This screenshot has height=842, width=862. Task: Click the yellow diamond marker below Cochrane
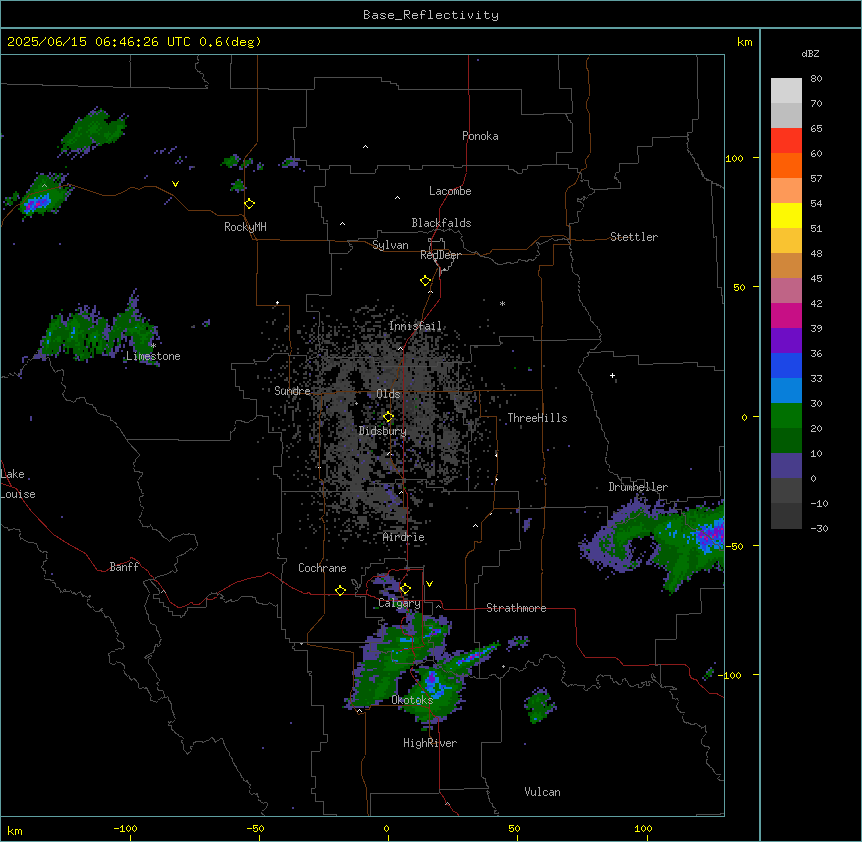point(340,590)
